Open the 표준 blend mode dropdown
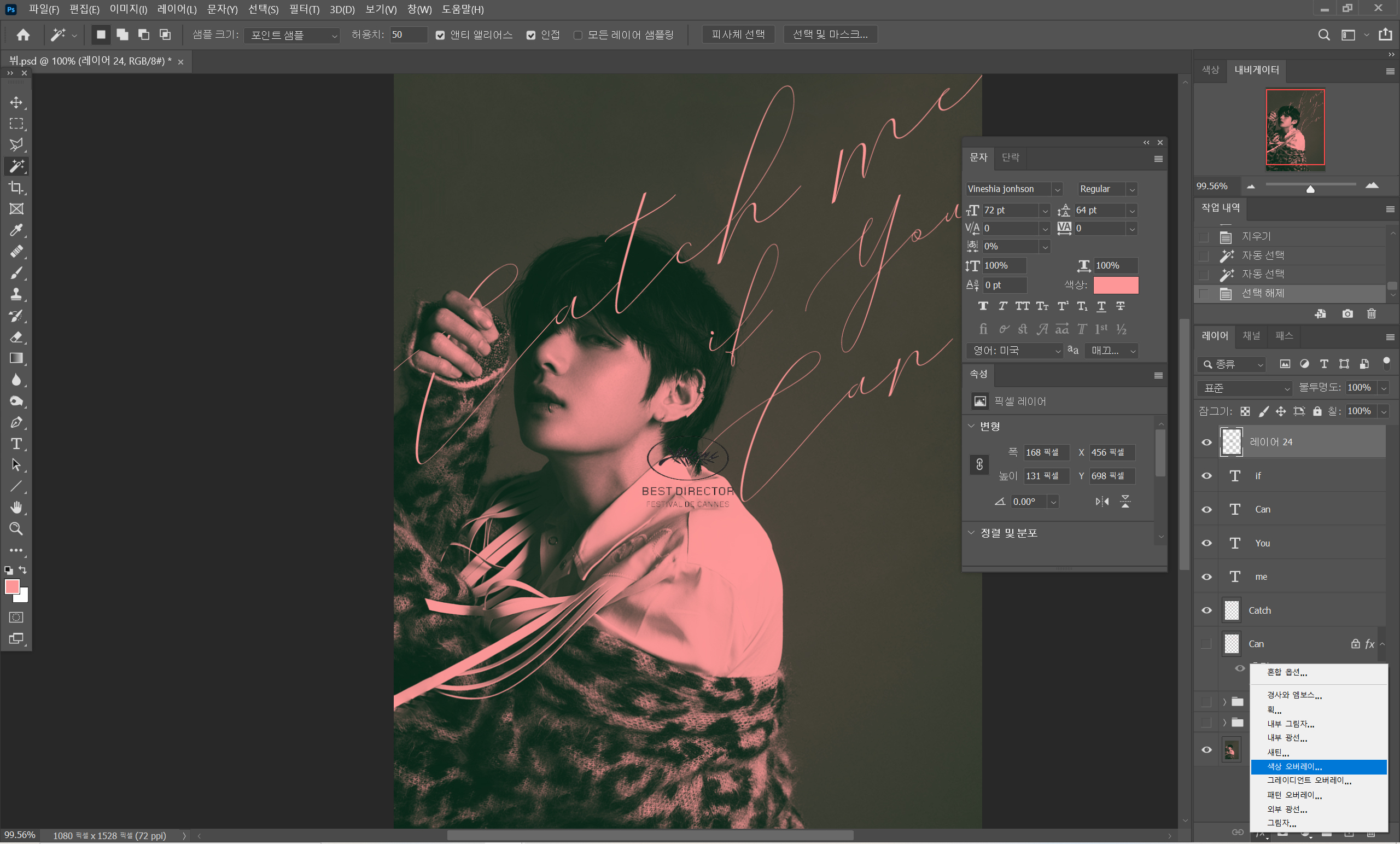 coord(1244,388)
